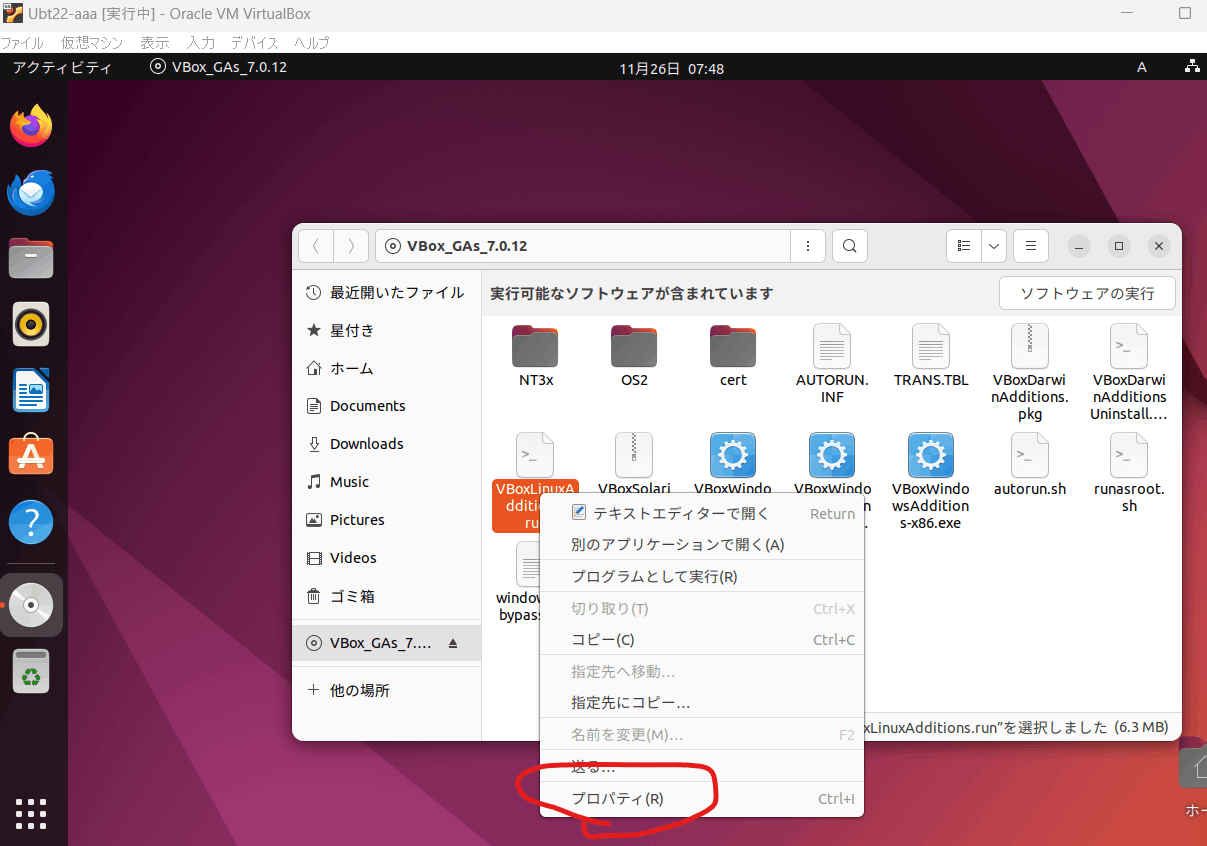1207x846 pixels.
Task: Select the VBoxSolarisAdditions package icon
Action: [x=634, y=455]
